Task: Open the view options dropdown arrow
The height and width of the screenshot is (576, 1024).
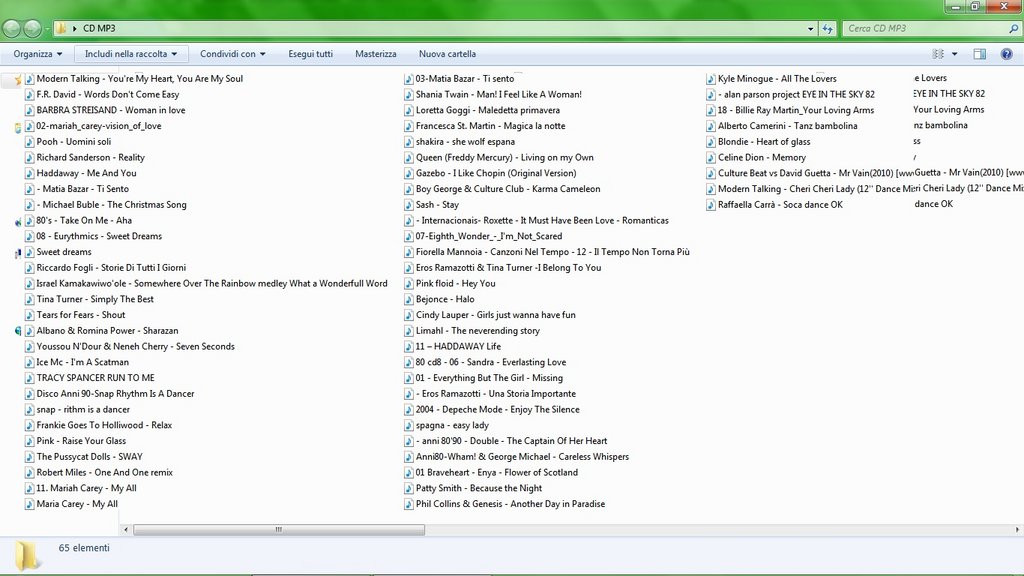Action: 954,54
